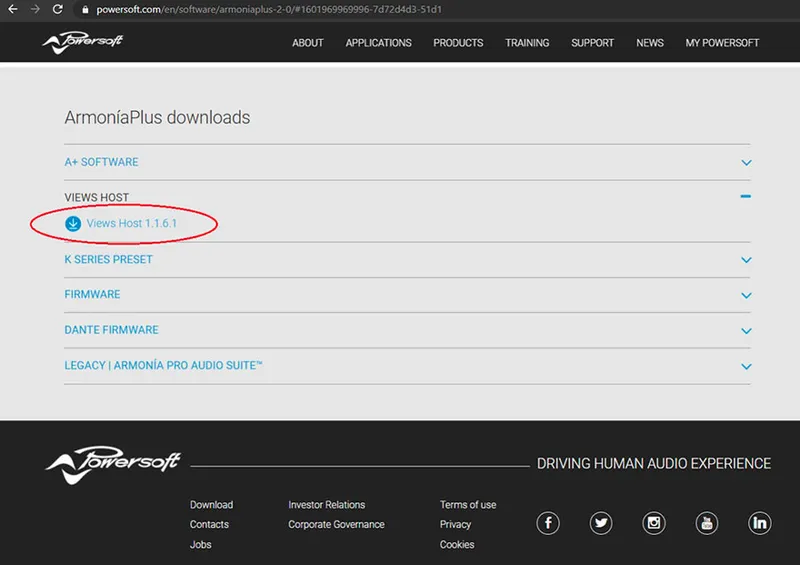Click the Powersoft logo in header
This screenshot has height=565, width=800.
click(x=83, y=42)
